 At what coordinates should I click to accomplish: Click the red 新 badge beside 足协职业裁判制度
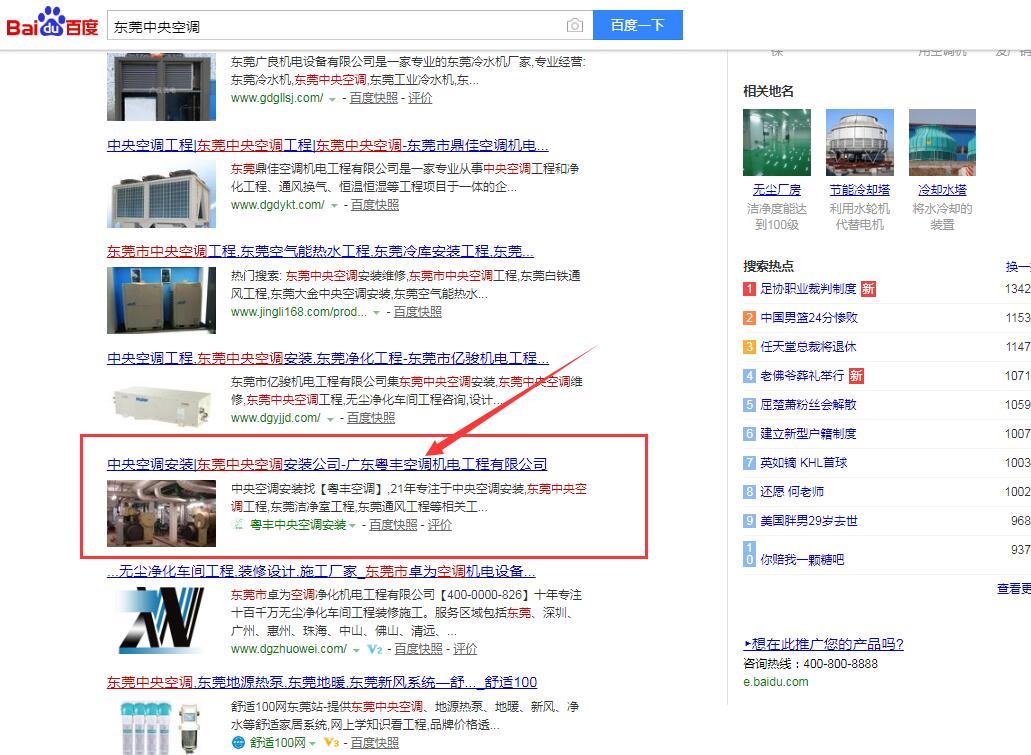pyautogui.click(x=868, y=289)
